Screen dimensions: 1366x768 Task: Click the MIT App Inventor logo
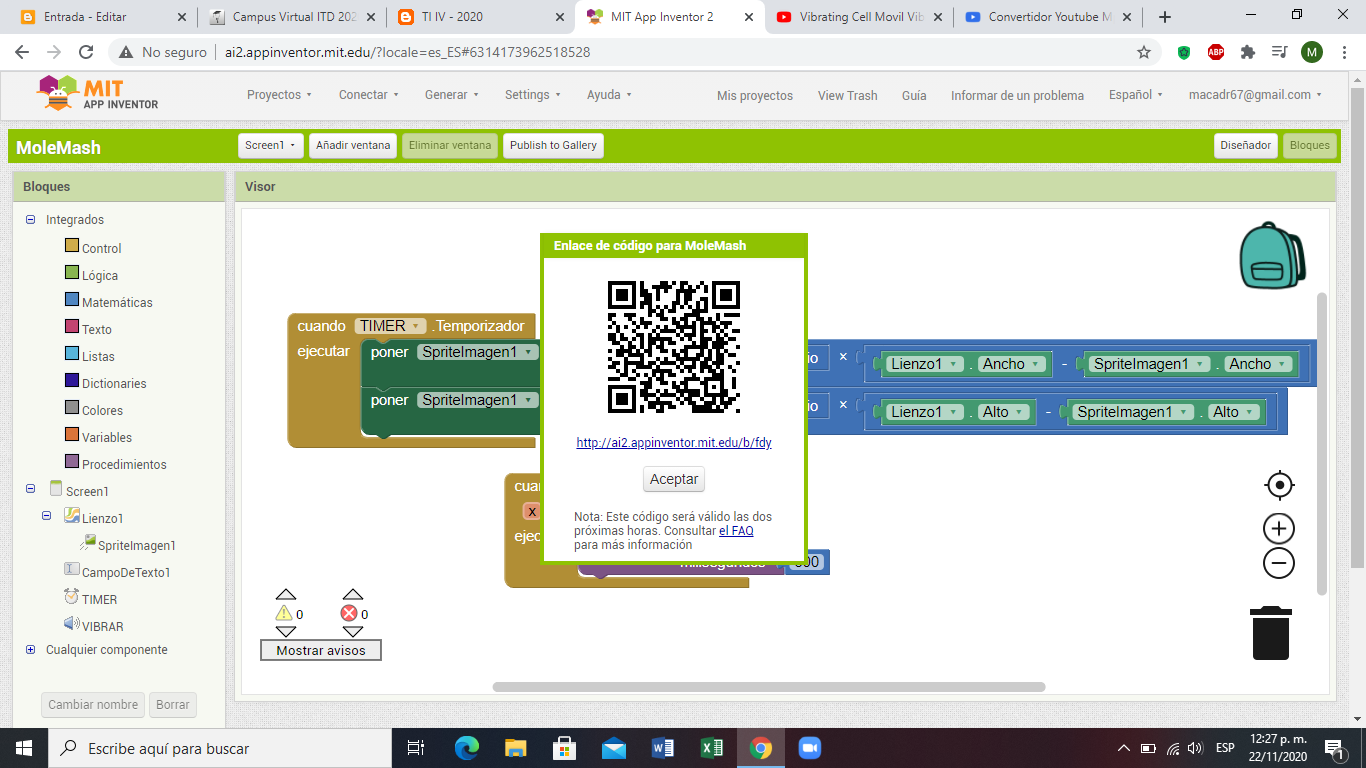tap(97, 94)
